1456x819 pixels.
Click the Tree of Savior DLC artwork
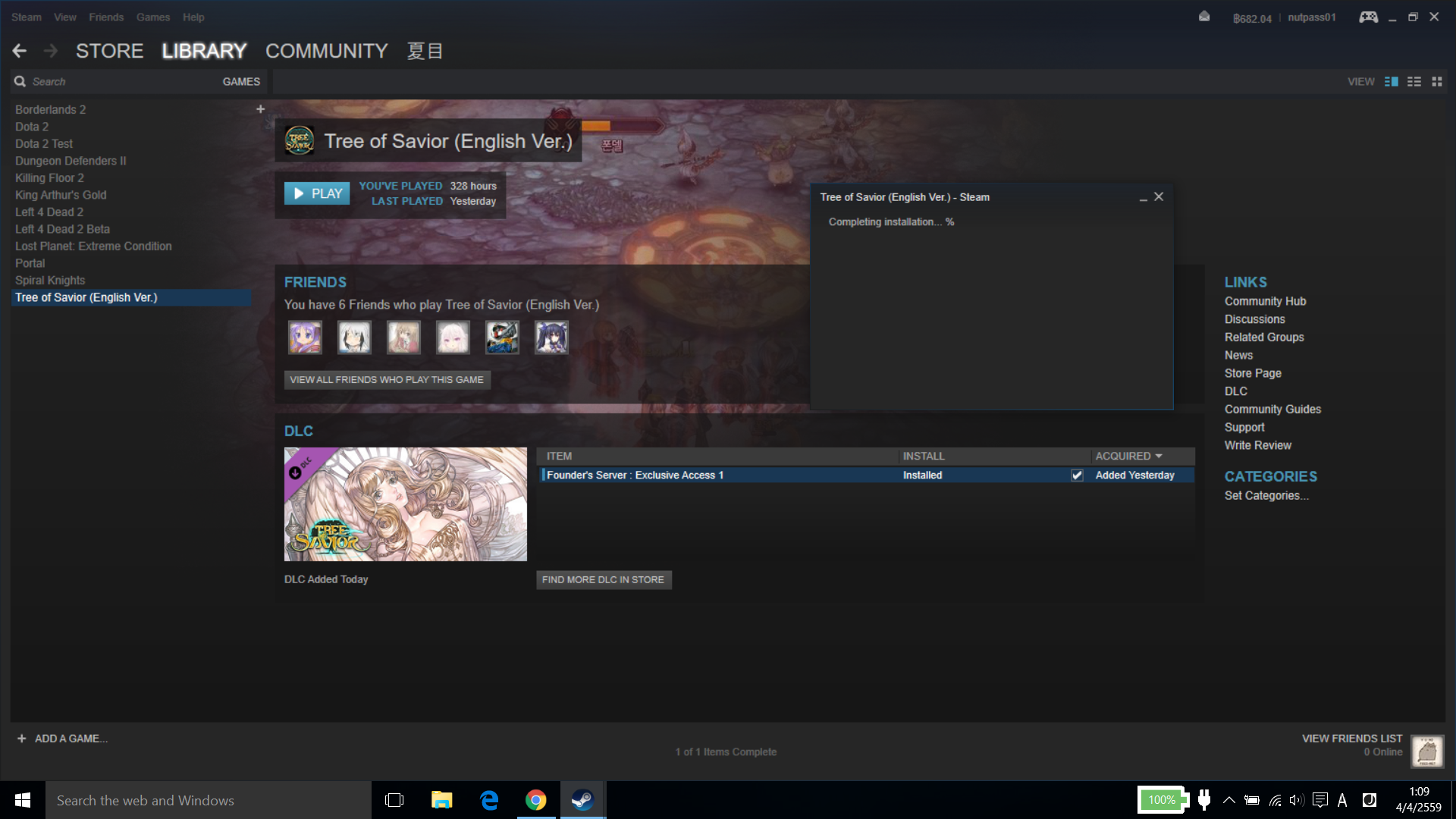[405, 504]
